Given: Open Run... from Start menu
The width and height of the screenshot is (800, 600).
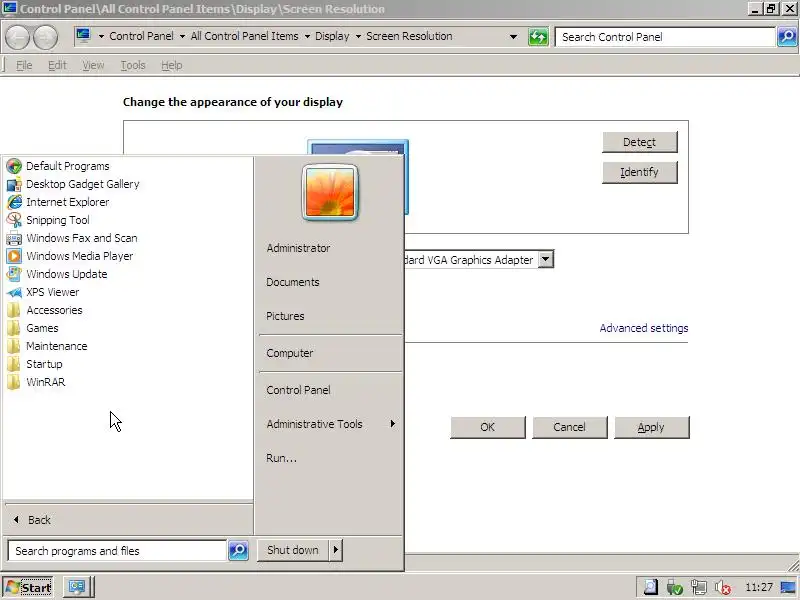Looking at the screenshot, I should point(282,458).
